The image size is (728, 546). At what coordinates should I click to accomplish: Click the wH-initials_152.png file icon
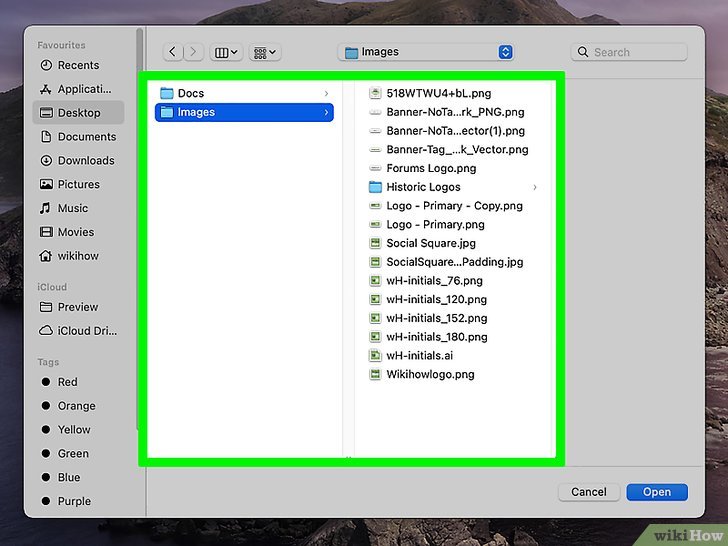(375, 318)
